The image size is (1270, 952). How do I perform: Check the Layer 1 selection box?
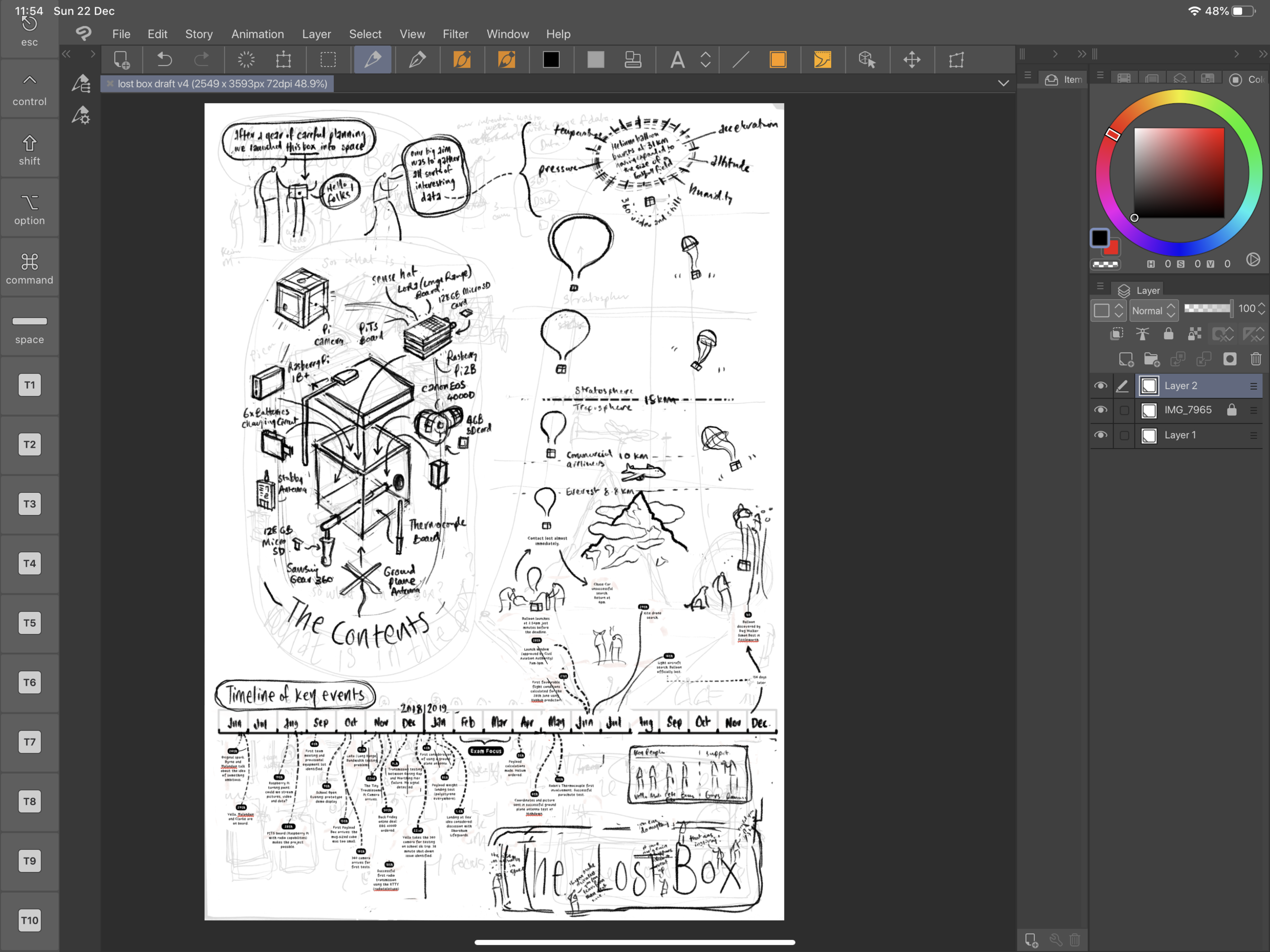tap(1124, 436)
